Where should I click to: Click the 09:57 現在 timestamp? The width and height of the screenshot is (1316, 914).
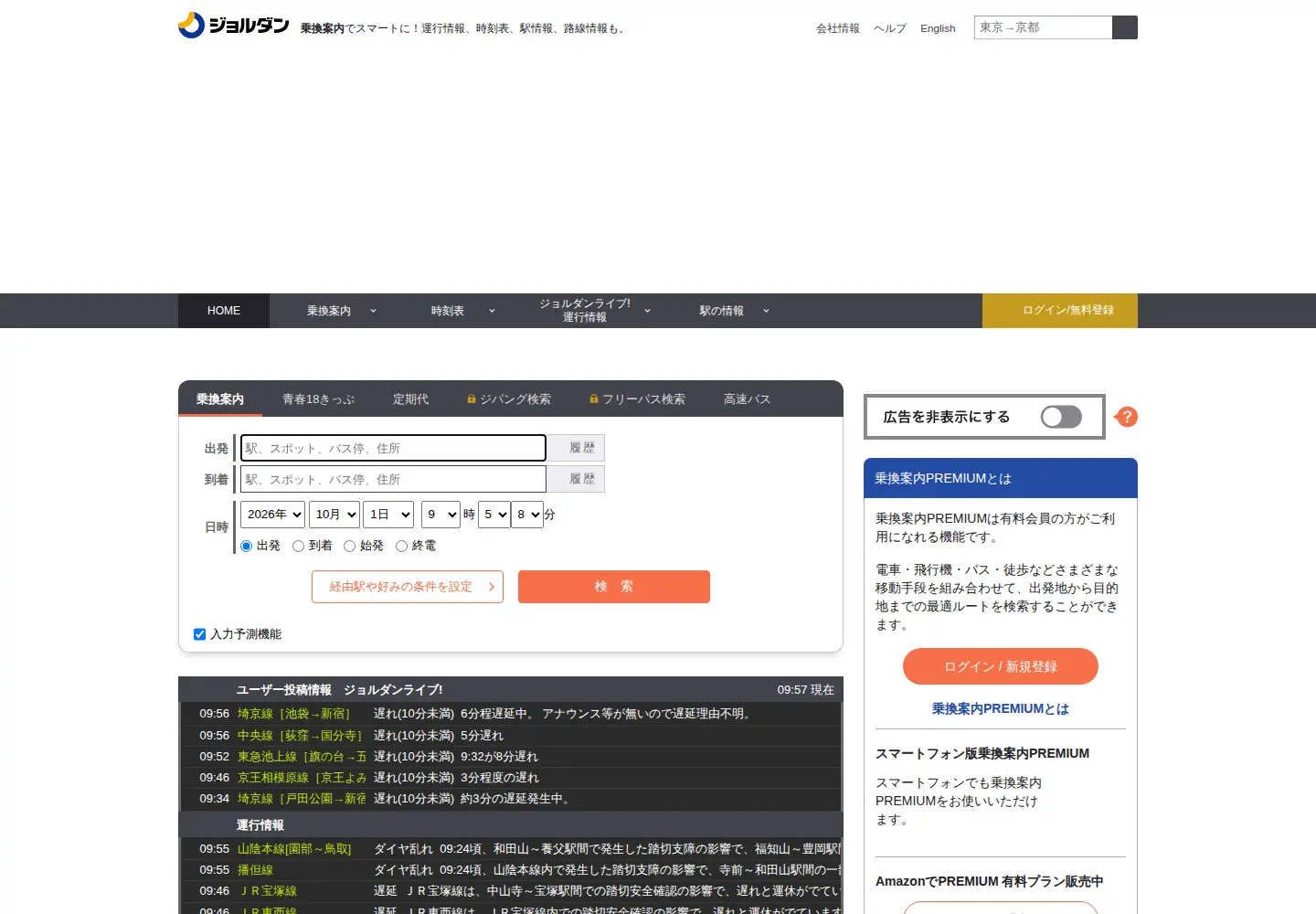pyautogui.click(x=805, y=690)
